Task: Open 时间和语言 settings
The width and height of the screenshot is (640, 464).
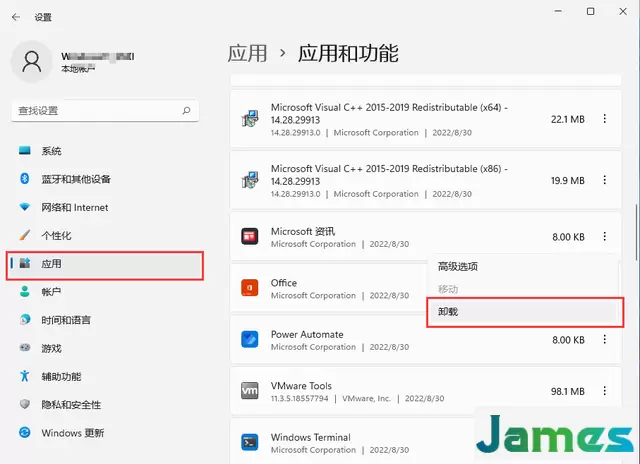Action: pyautogui.click(x=104, y=320)
